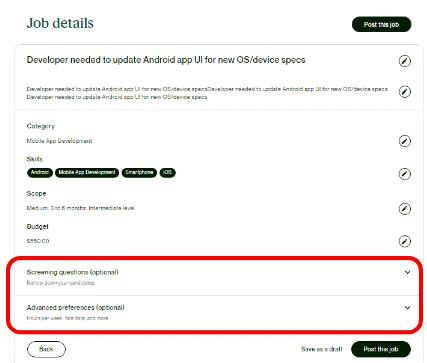The width and height of the screenshot is (427, 363).
Task: Click the $550.00 budget value
Action: [x=38, y=241]
